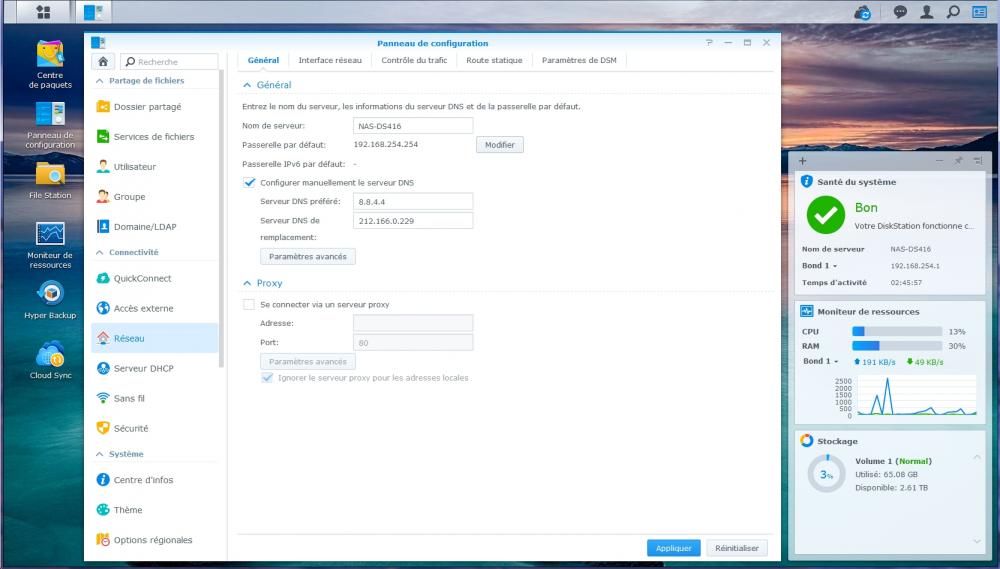Toggle Ignorer le serveur proxy checkbox

pyautogui.click(x=267, y=378)
